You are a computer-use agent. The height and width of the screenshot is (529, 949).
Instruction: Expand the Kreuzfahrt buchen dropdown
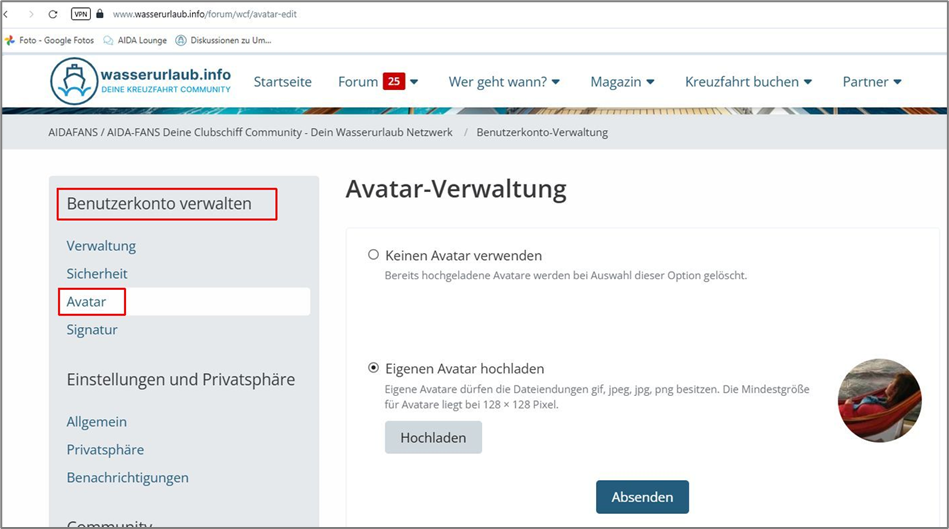point(748,82)
